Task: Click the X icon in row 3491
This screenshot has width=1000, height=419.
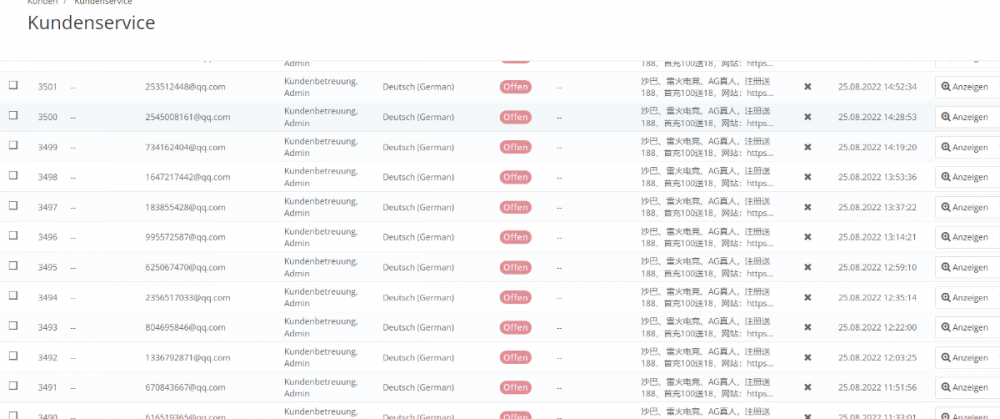Action: (x=808, y=387)
